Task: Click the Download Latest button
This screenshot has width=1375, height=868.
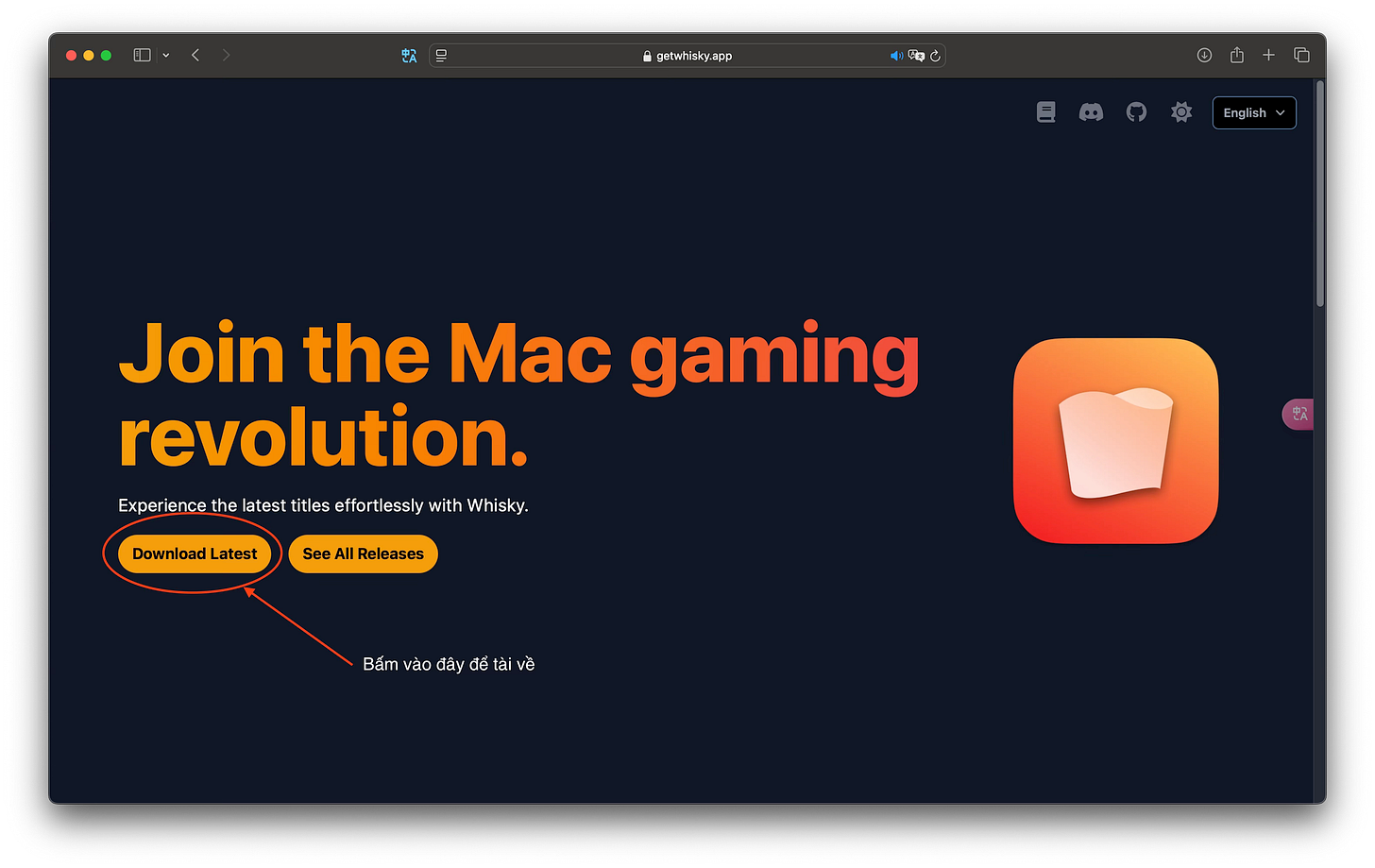Action: click(x=195, y=553)
